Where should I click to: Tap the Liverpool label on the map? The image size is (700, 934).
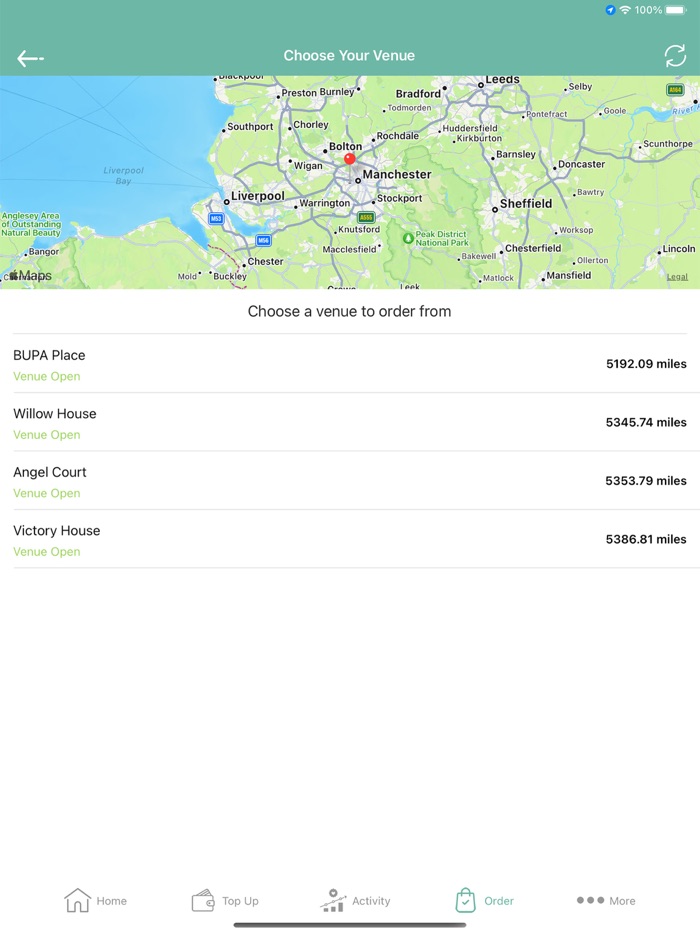click(x=257, y=196)
